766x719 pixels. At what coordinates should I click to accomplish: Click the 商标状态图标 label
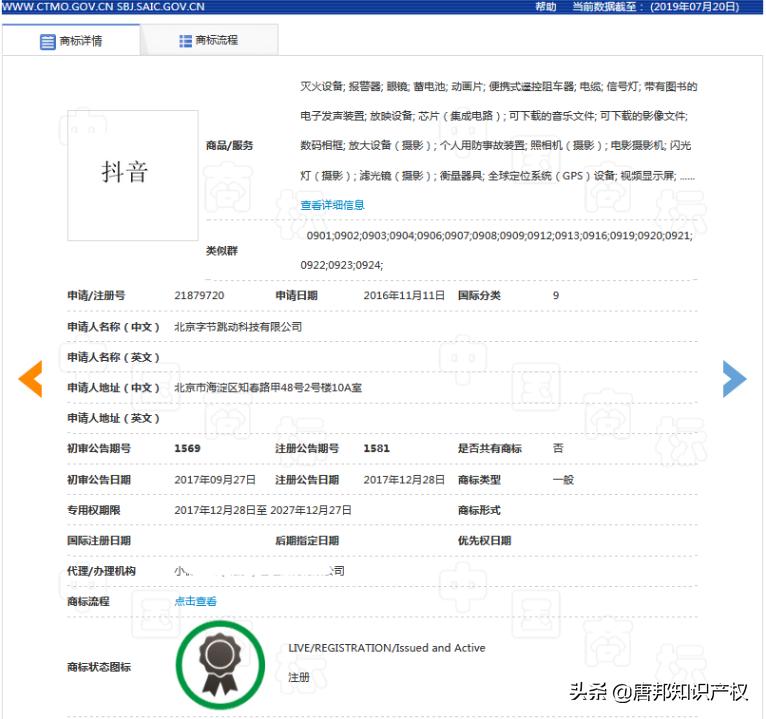click(x=99, y=667)
